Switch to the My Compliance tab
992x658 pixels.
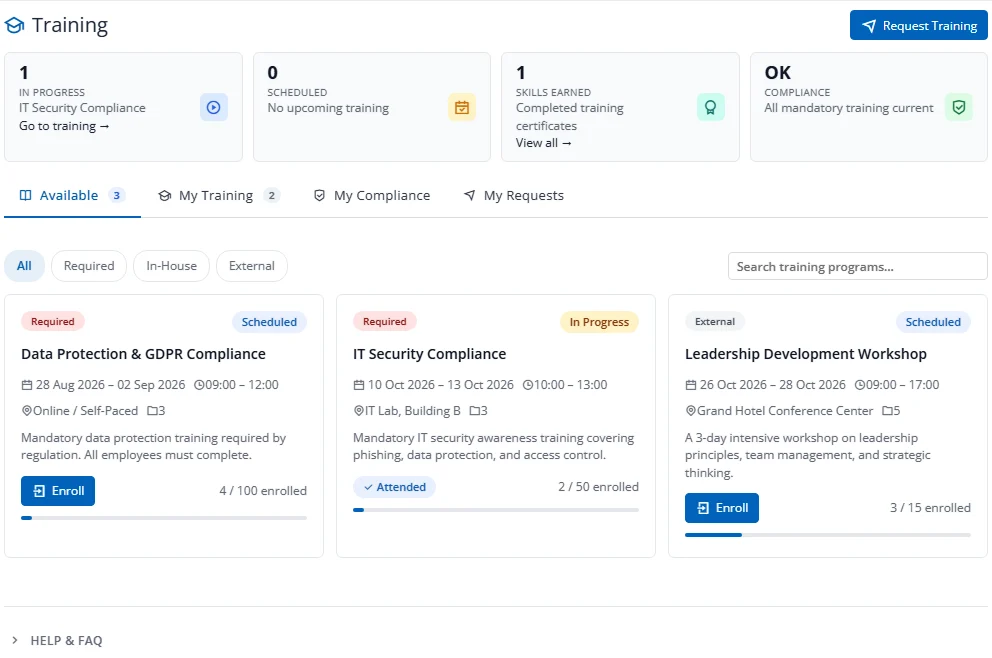tap(372, 196)
